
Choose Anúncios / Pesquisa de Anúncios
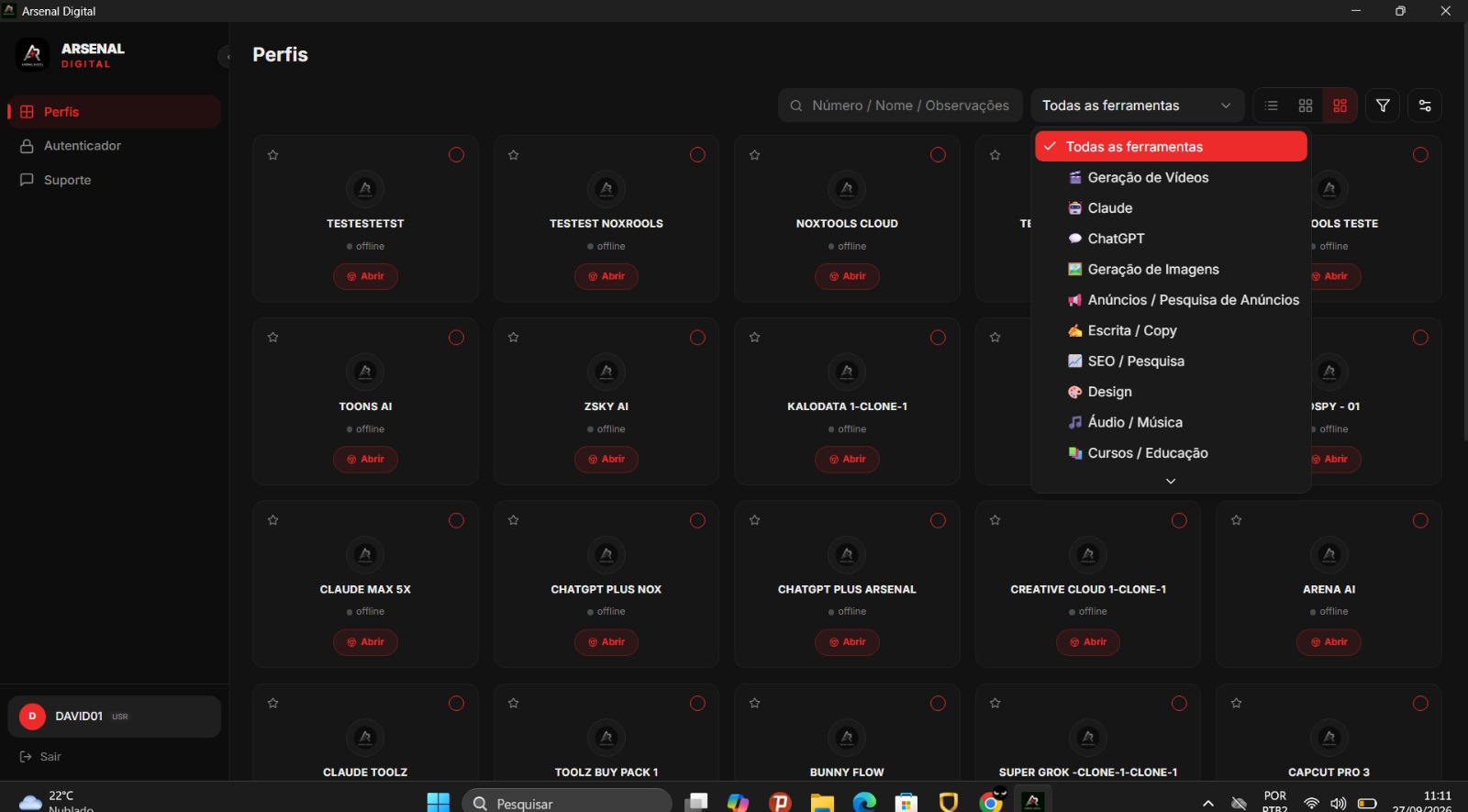coord(1171,300)
